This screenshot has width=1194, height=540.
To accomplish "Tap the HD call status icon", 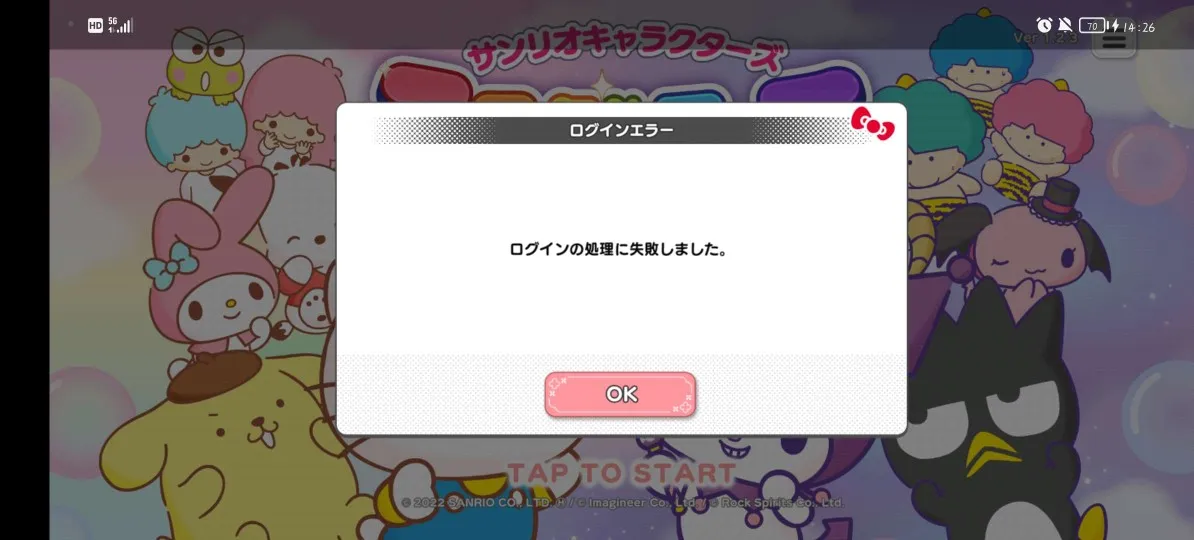I will tap(95, 26).
